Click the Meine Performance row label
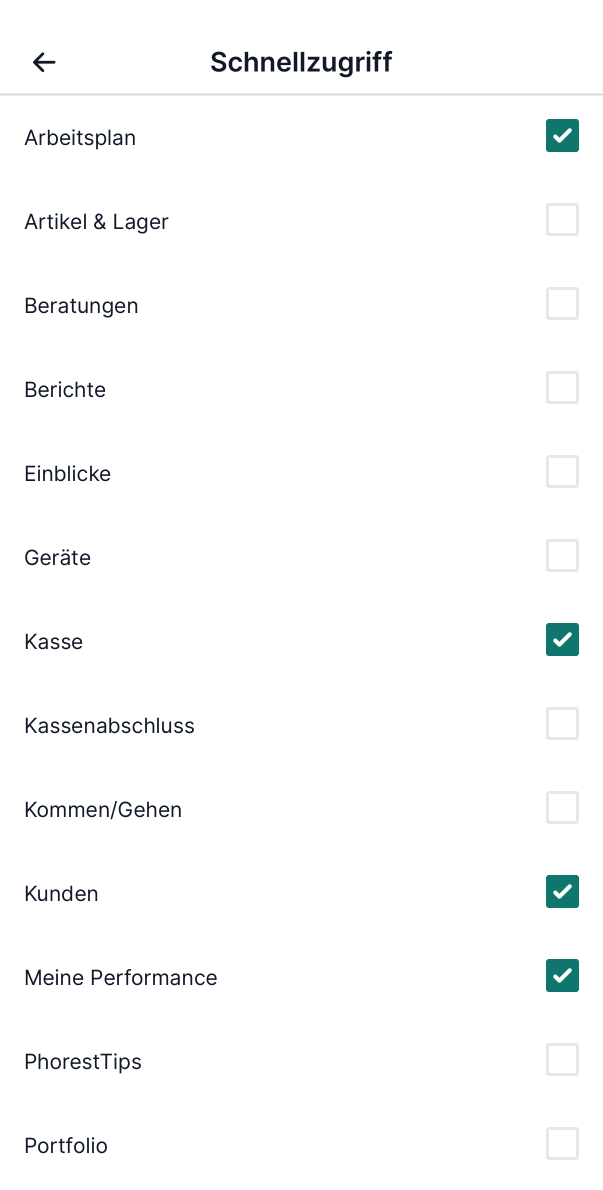603x1190 pixels. [120, 978]
